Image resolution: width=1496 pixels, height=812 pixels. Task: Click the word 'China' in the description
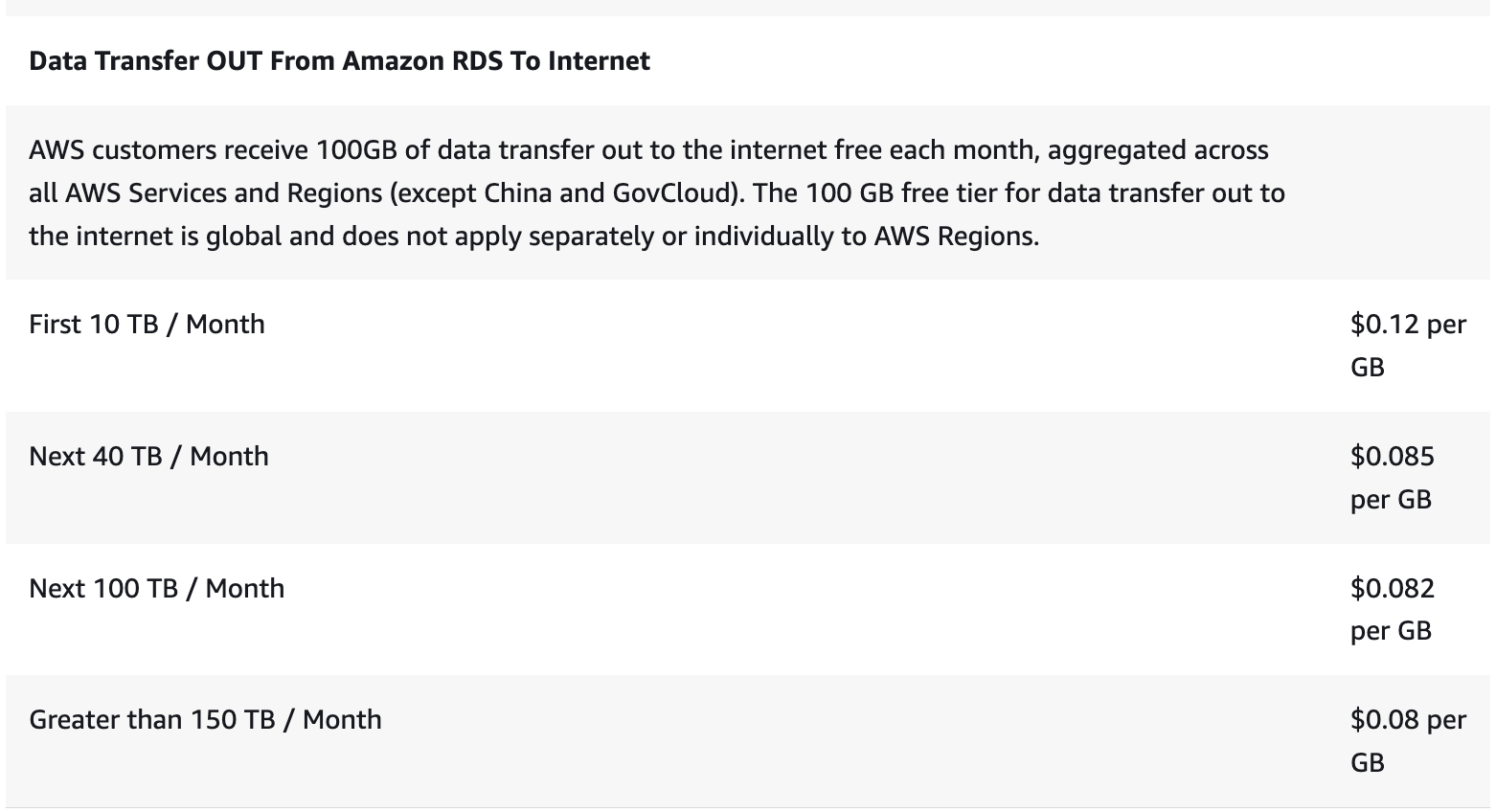point(518,193)
